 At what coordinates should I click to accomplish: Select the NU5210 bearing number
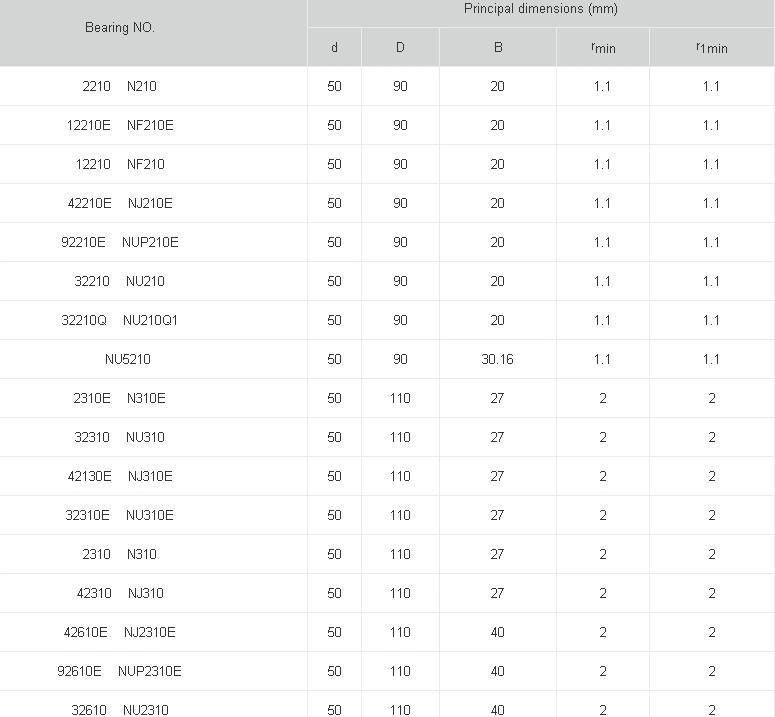point(128,359)
